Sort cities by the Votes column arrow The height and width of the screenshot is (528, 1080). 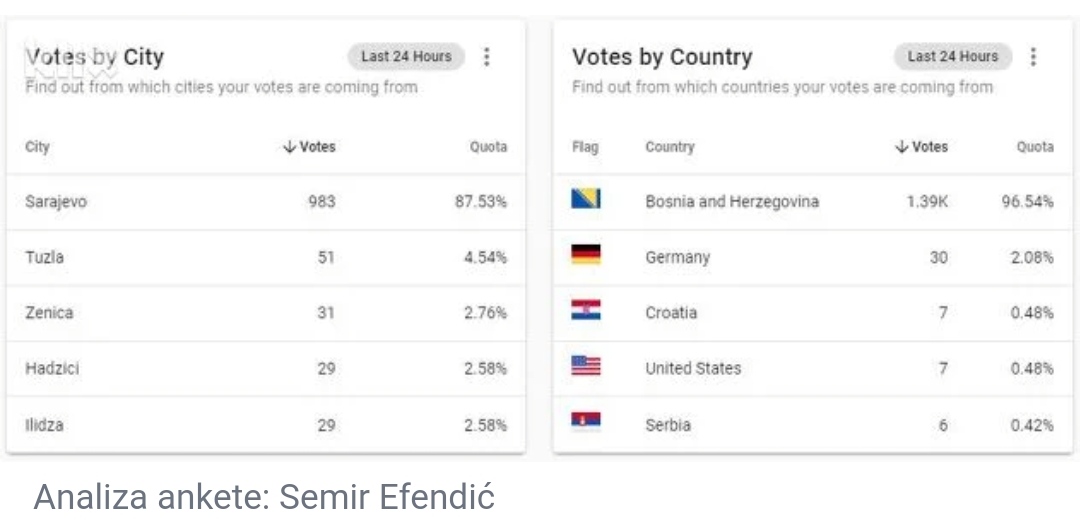tap(289, 147)
